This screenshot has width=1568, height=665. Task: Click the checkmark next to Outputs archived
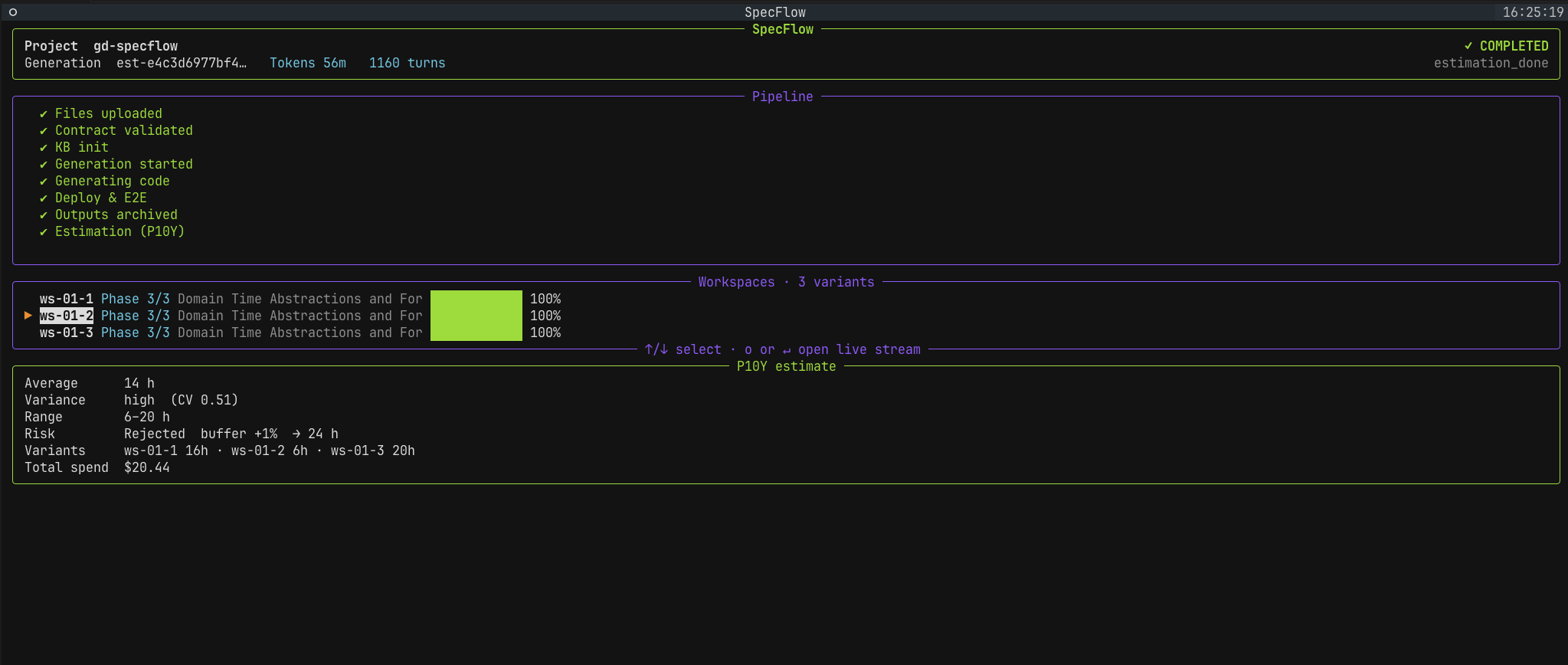(44, 215)
